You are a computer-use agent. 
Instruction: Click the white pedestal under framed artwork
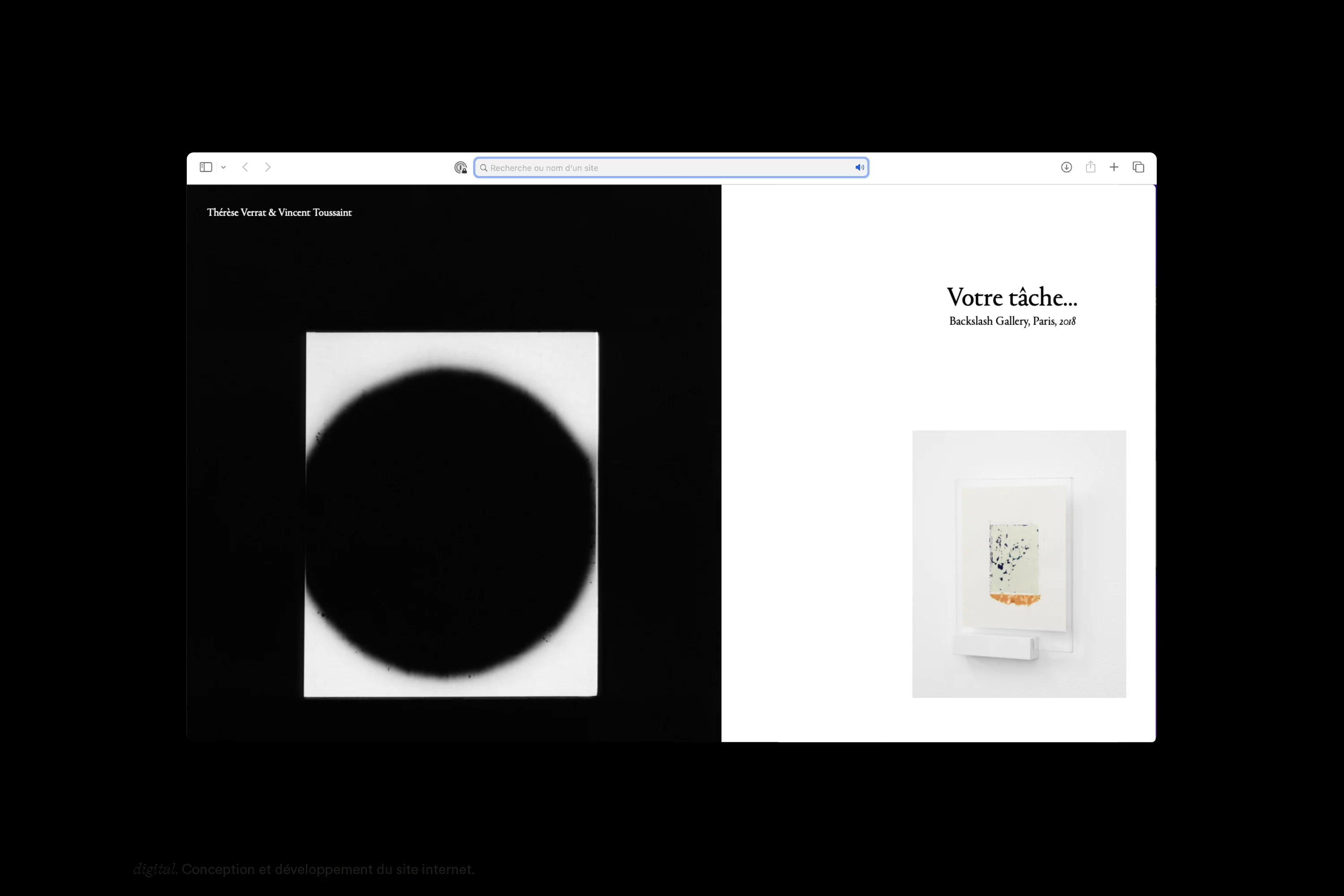pyautogui.click(x=995, y=647)
